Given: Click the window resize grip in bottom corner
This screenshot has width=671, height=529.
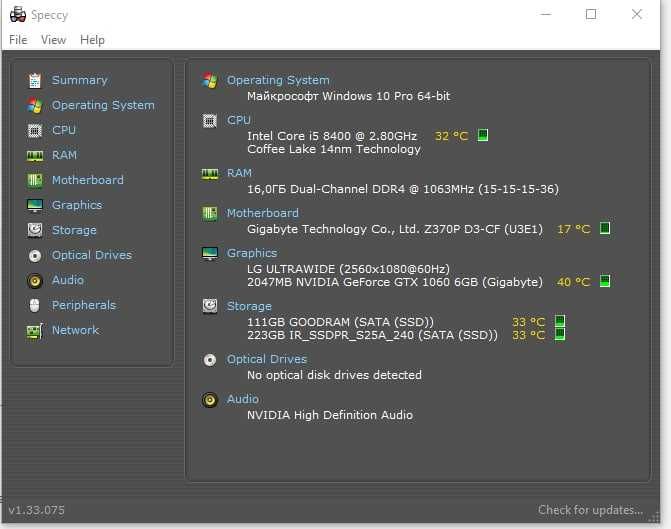Looking at the screenshot, I should pos(654,517).
